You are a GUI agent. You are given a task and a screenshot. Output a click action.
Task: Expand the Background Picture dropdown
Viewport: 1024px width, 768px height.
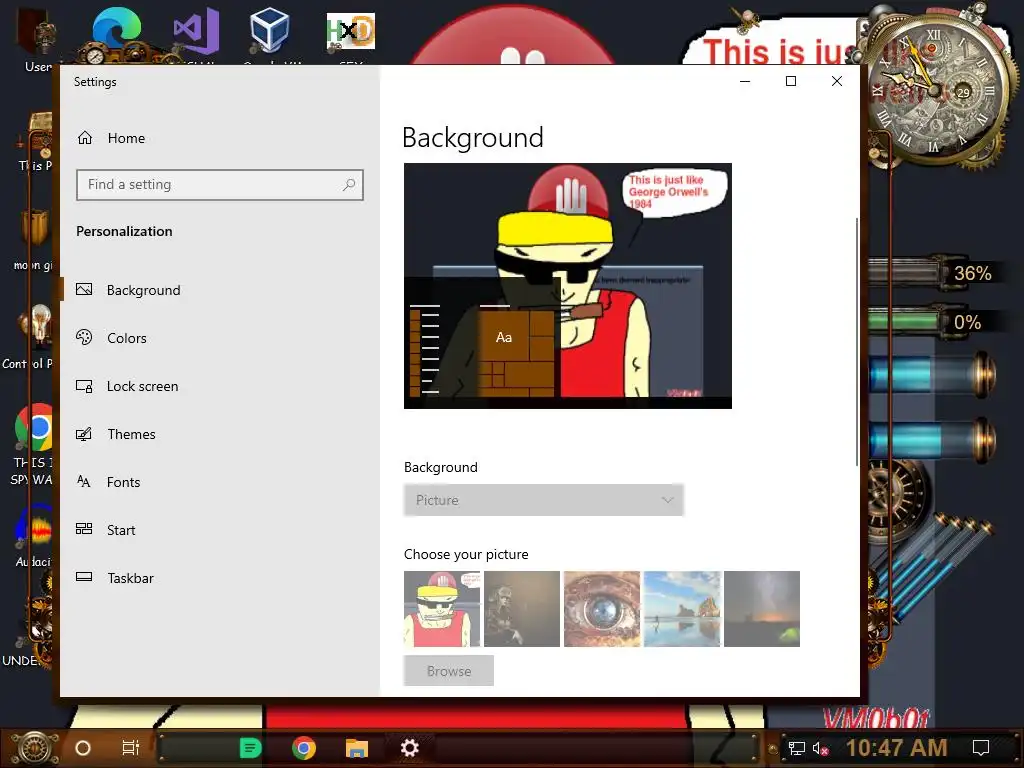click(543, 500)
